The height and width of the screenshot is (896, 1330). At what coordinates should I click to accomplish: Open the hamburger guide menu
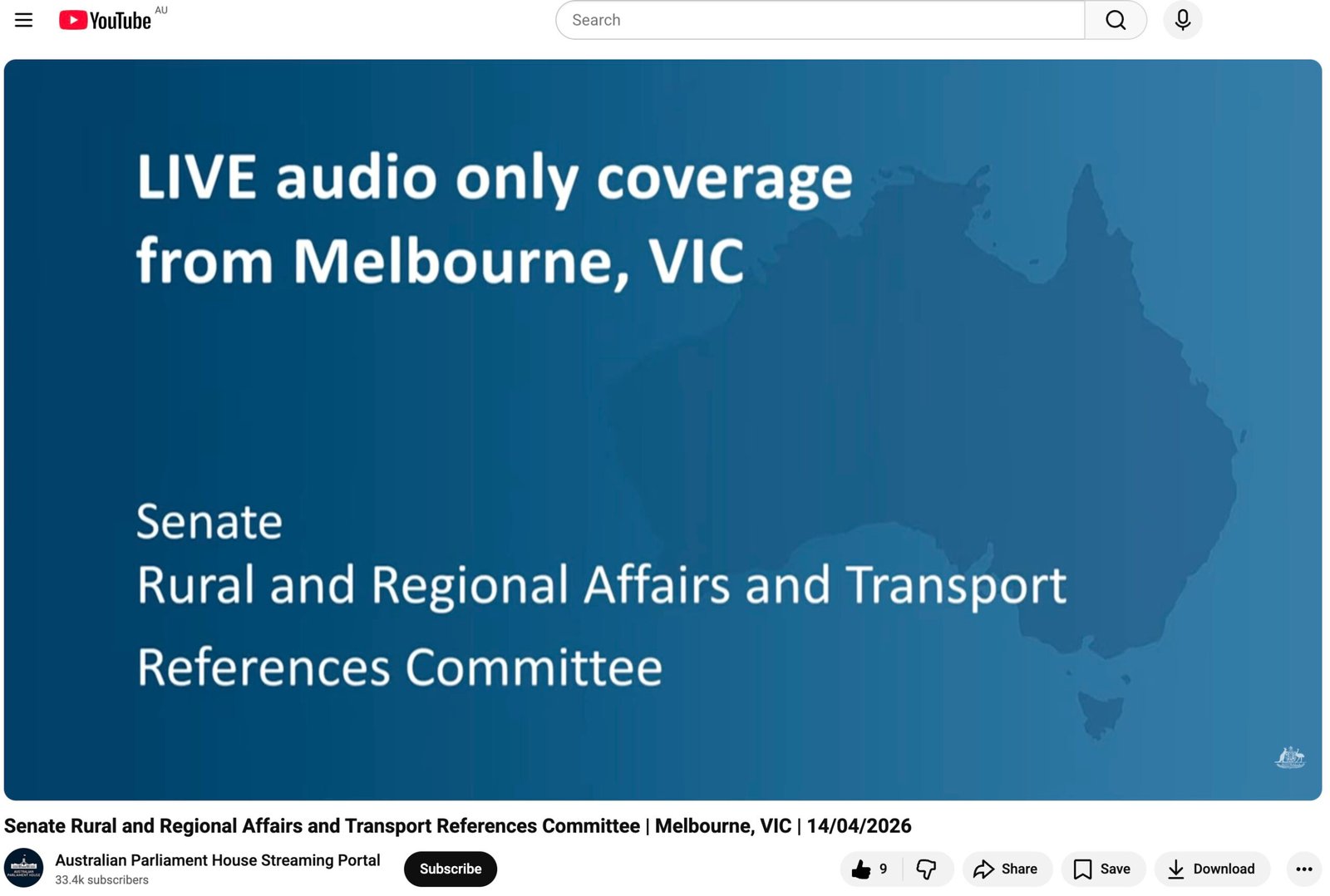coord(23,20)
